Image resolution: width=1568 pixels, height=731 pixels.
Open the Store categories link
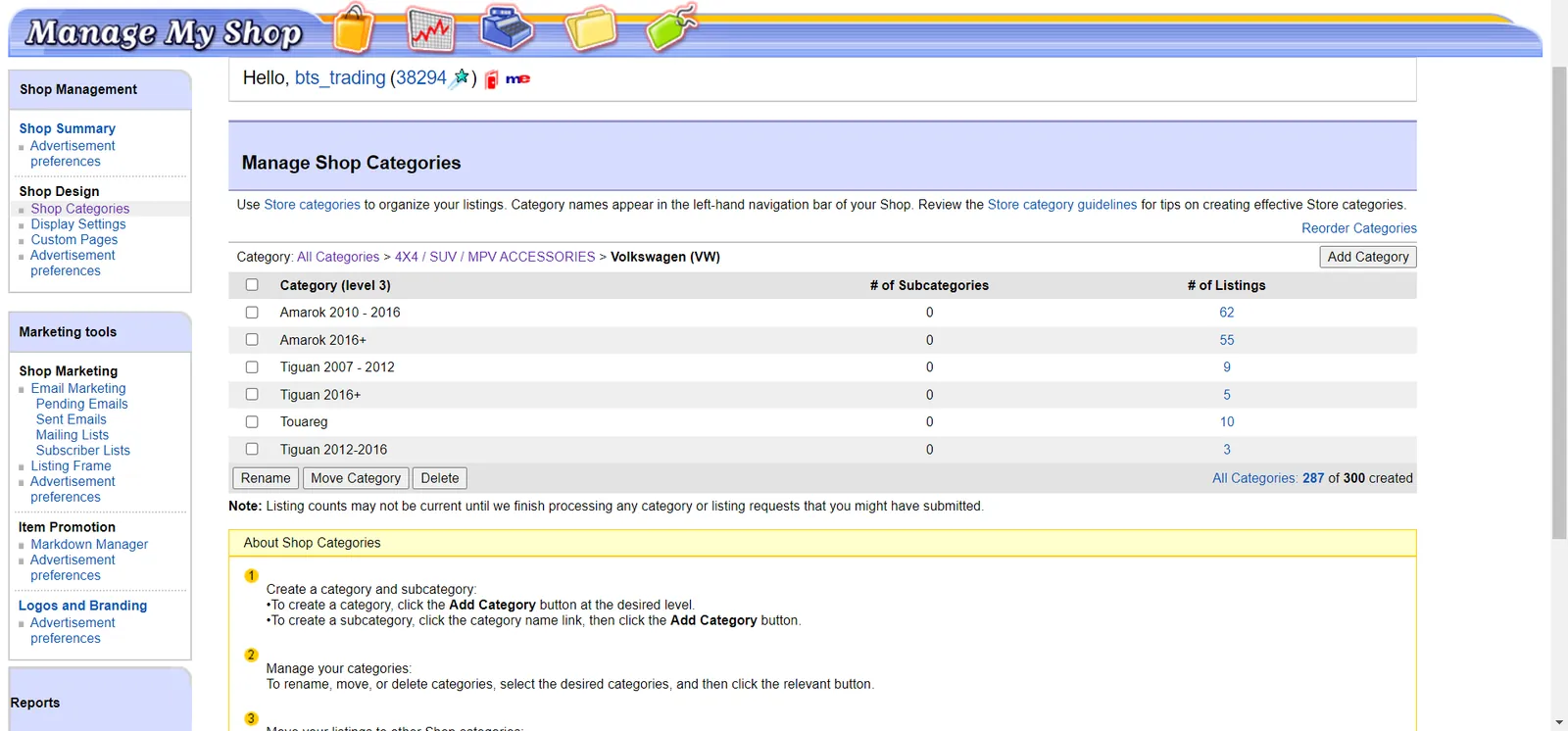click(312, 205)
